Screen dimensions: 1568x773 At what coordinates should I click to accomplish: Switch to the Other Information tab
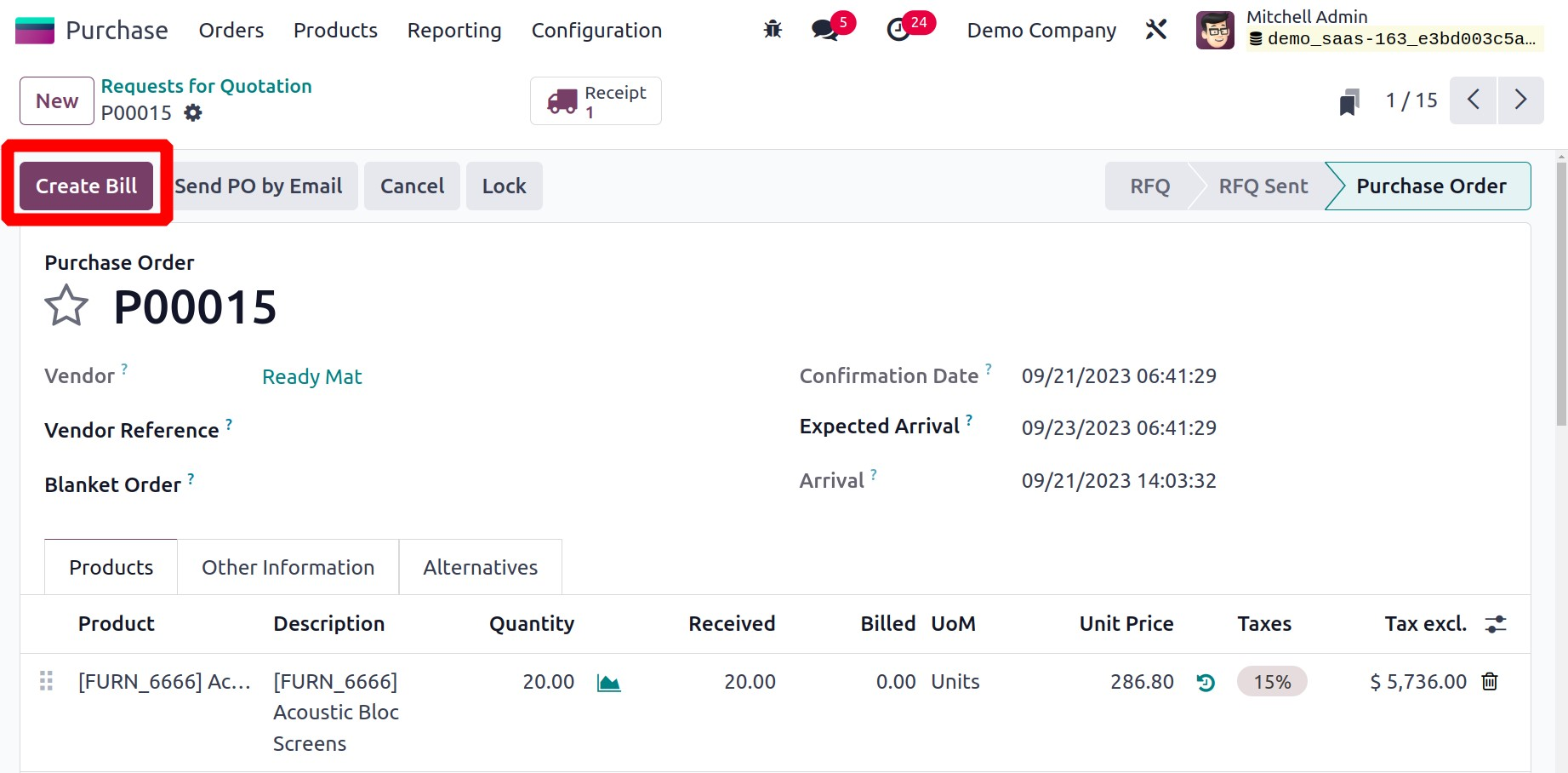288,568
